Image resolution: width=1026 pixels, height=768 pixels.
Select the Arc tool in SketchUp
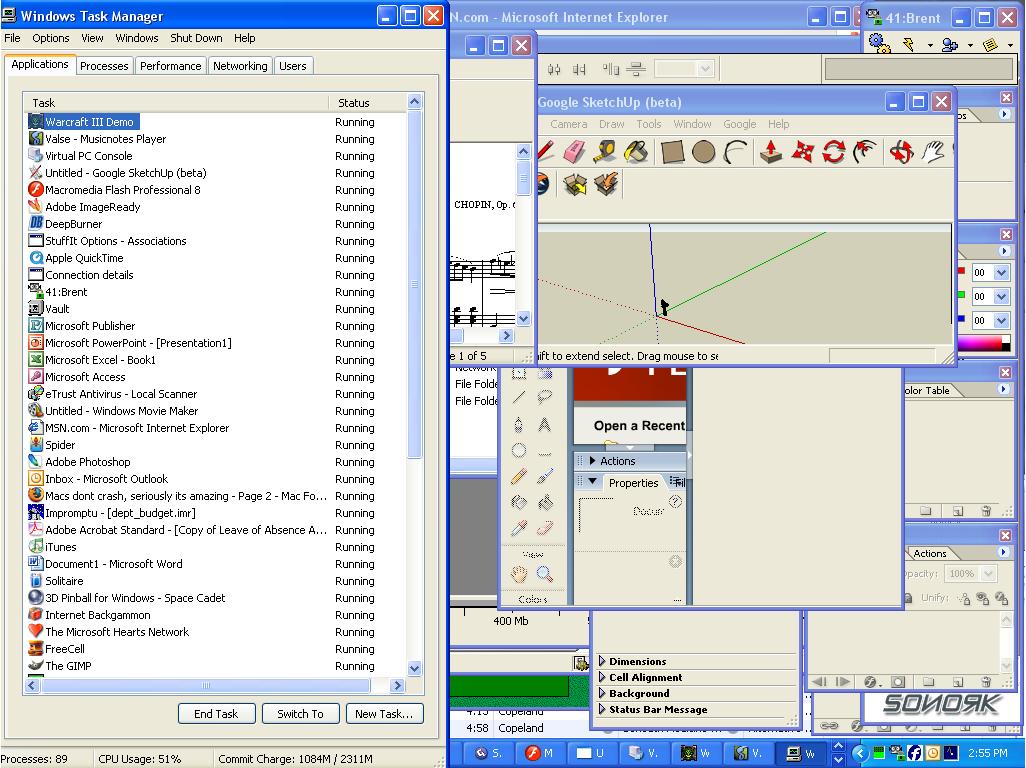click(x=735, y=152)
